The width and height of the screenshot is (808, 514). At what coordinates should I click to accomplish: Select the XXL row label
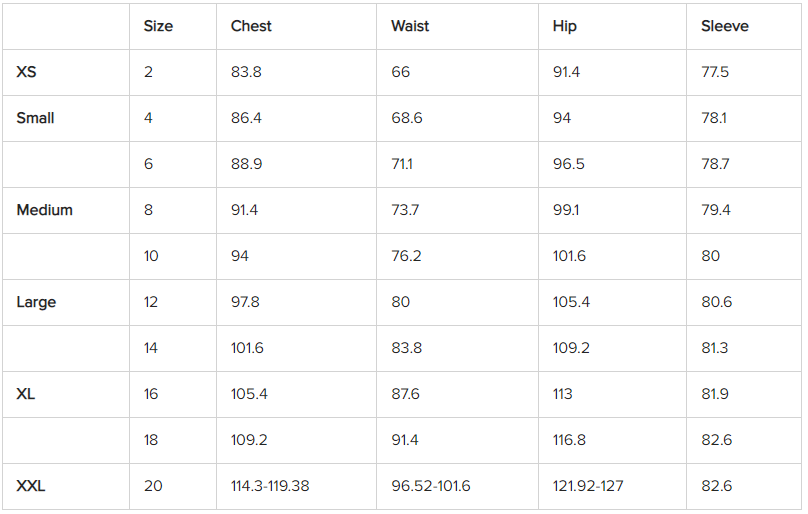click(x=31, y=487)
